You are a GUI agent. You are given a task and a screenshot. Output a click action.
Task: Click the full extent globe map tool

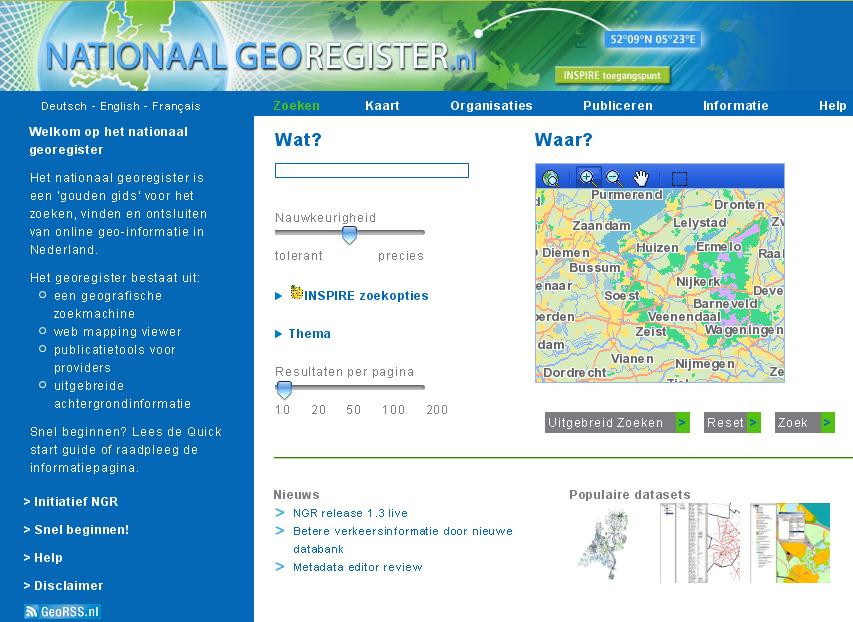[x=551, y=178]
